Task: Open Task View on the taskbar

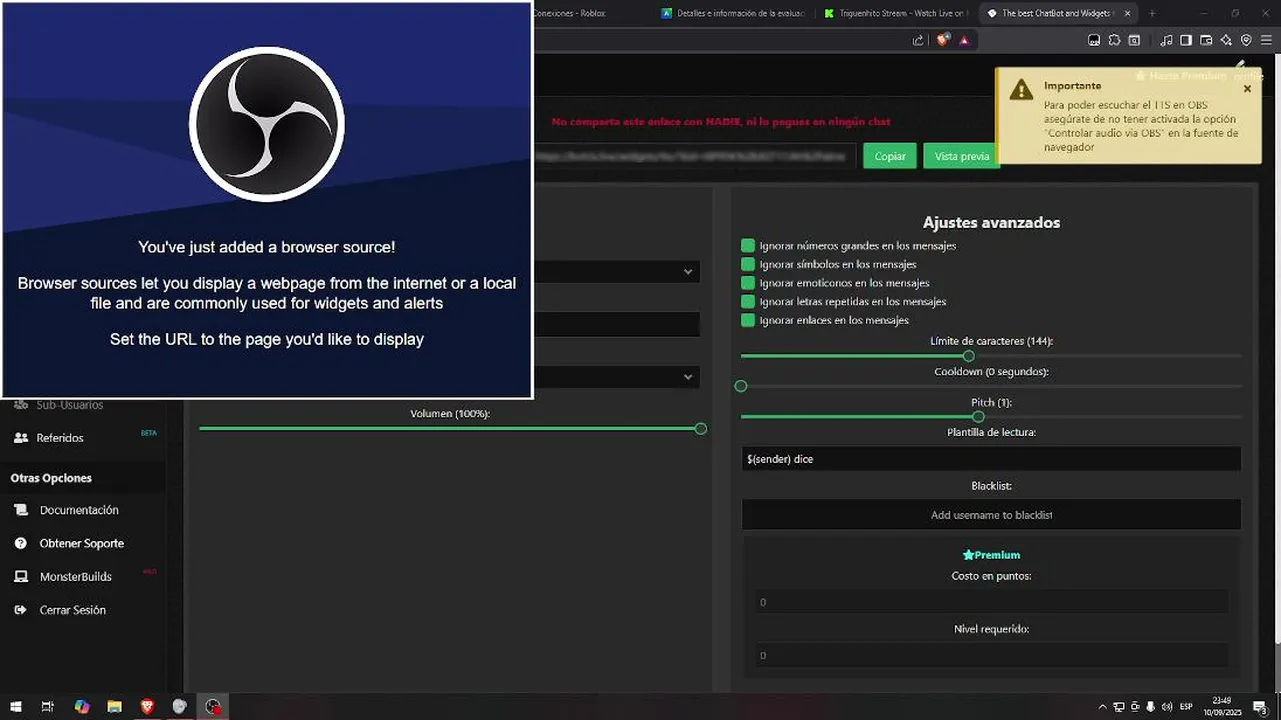Action: [x=48, y=706]
